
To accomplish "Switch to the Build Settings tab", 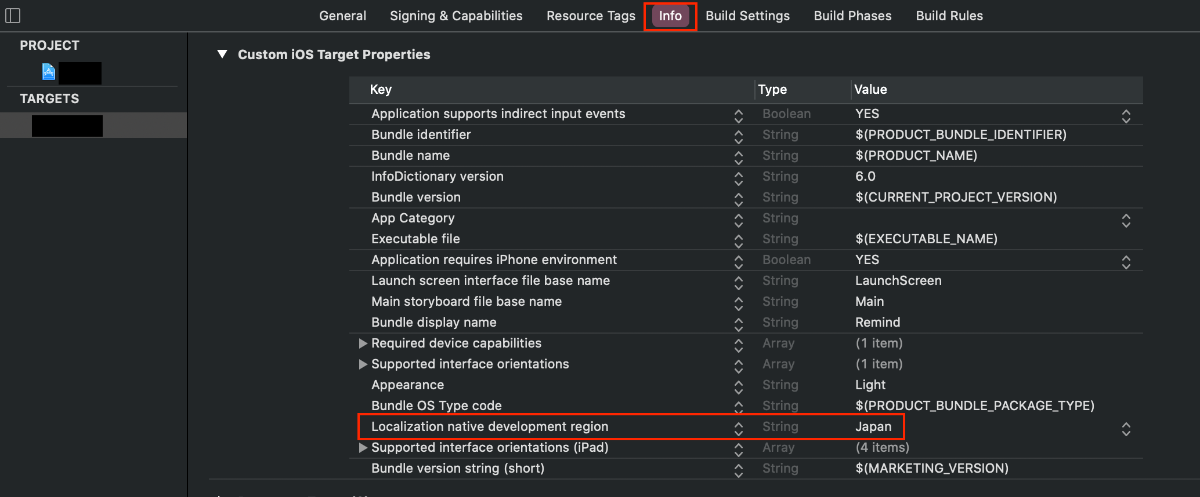I will coord(748,15).
